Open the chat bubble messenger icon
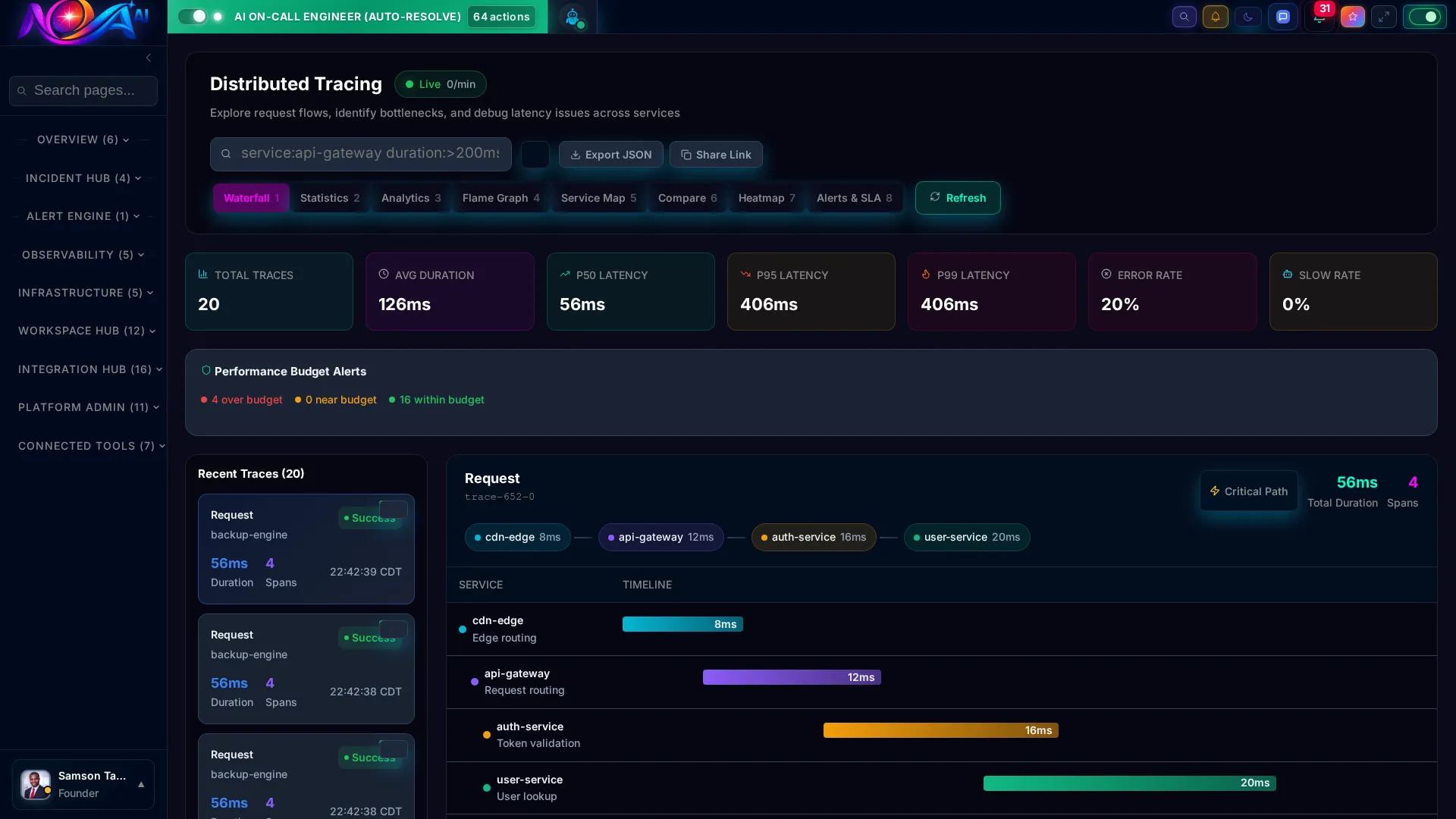Screen dimensions: 1456x819 tap(1284, 17)
